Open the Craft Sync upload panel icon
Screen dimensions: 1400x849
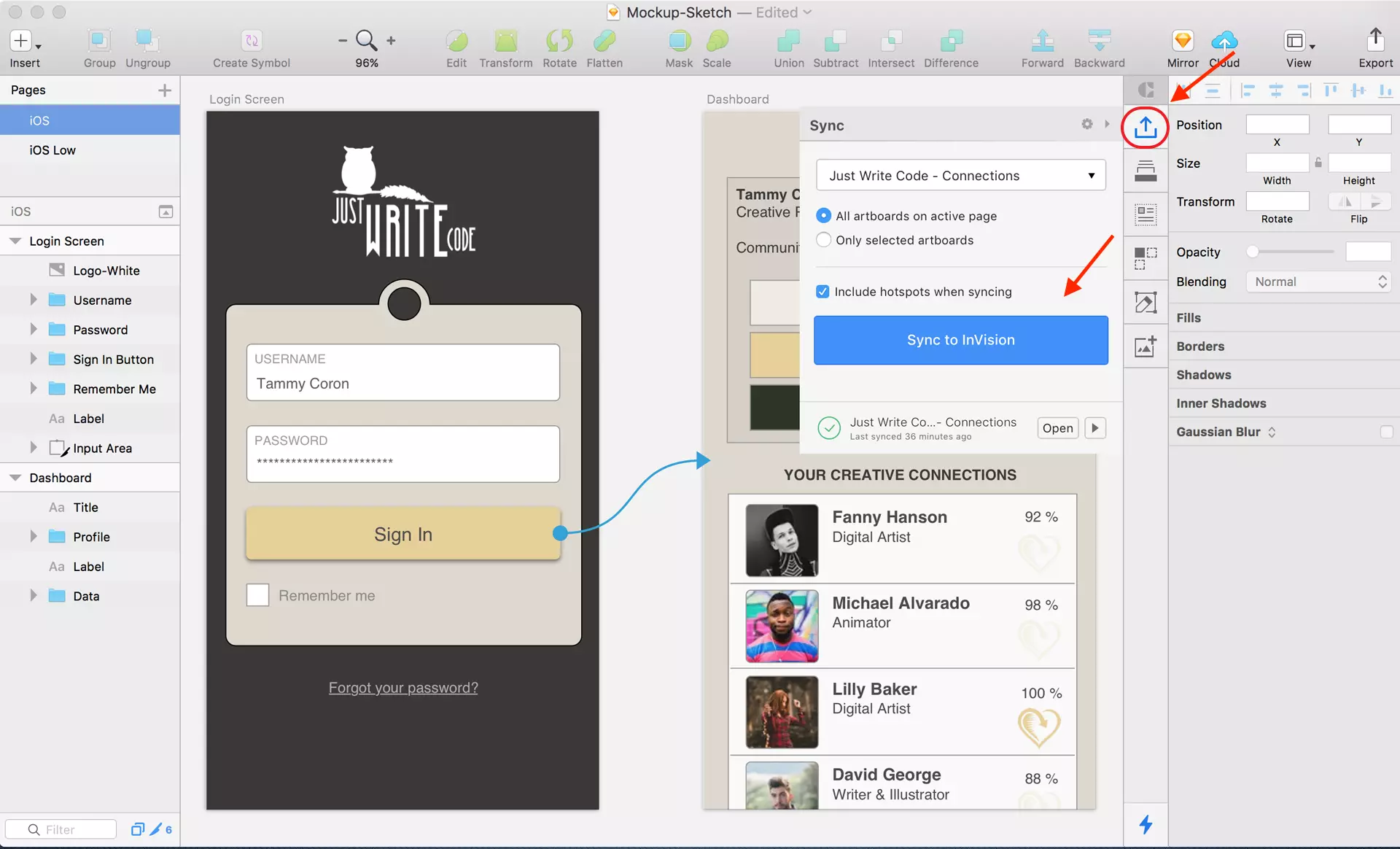1146,127
